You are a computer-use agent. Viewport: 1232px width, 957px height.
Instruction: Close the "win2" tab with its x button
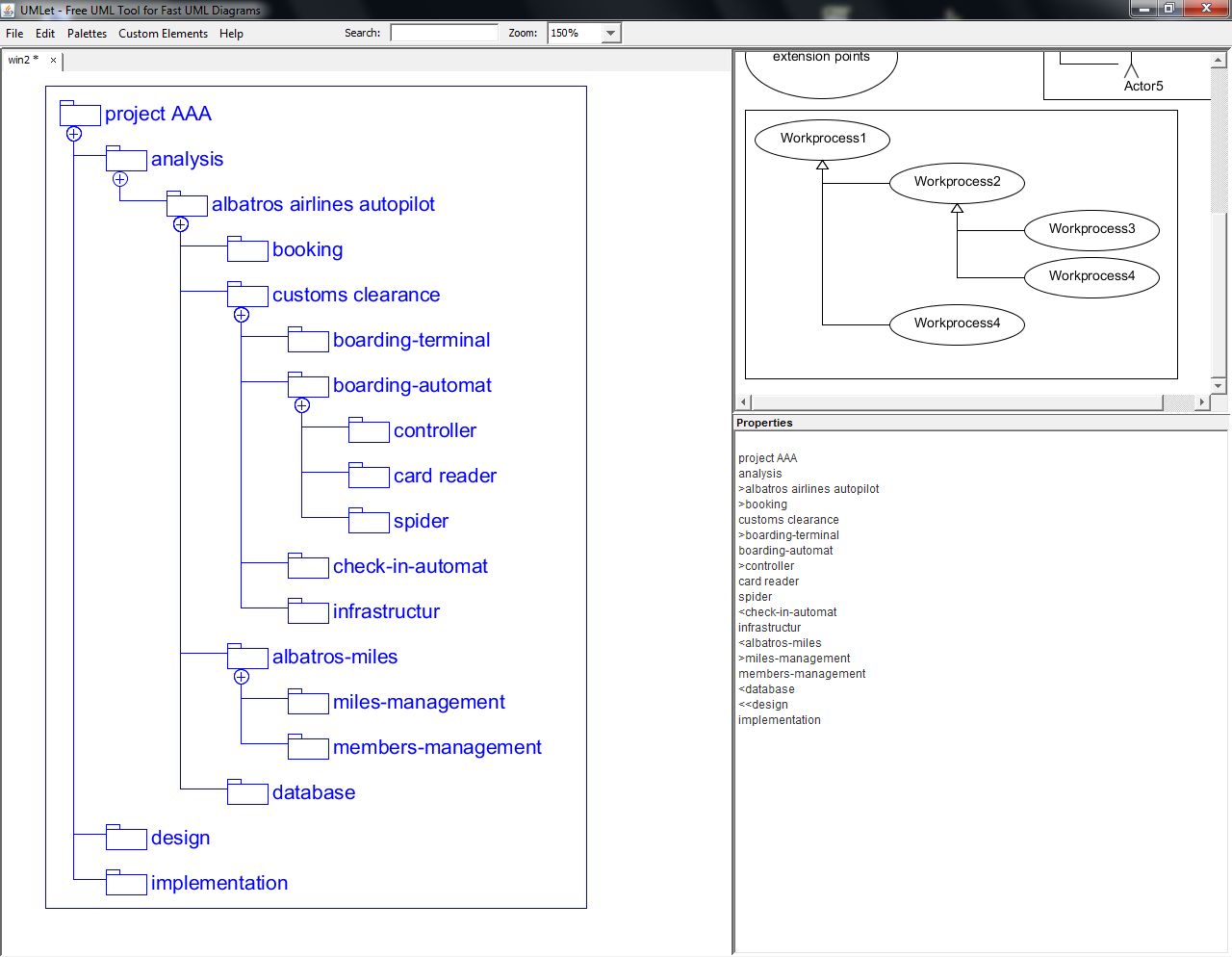coord(53,60)
